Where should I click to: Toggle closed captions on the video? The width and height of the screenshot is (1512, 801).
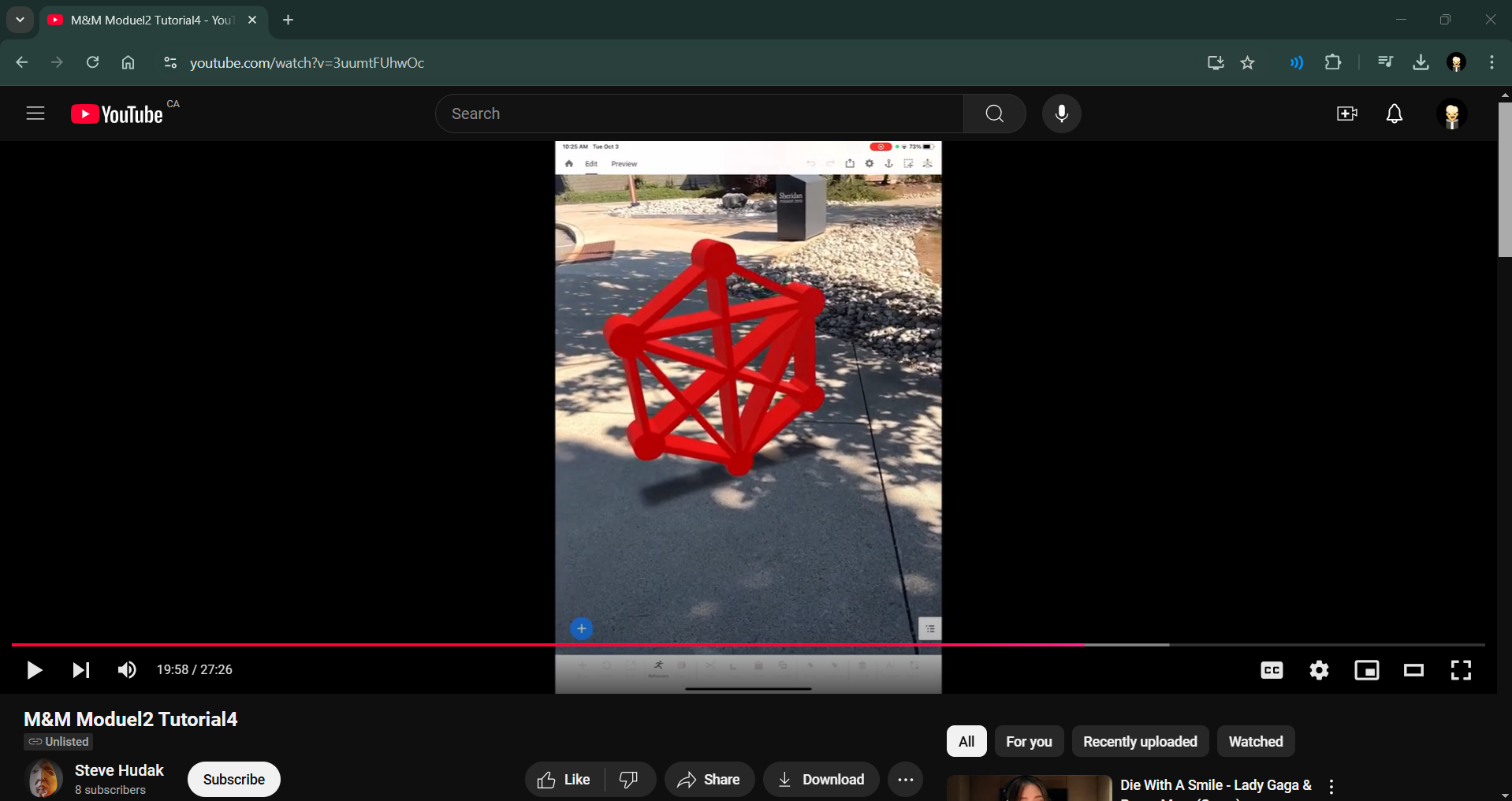click(1272, 670)
